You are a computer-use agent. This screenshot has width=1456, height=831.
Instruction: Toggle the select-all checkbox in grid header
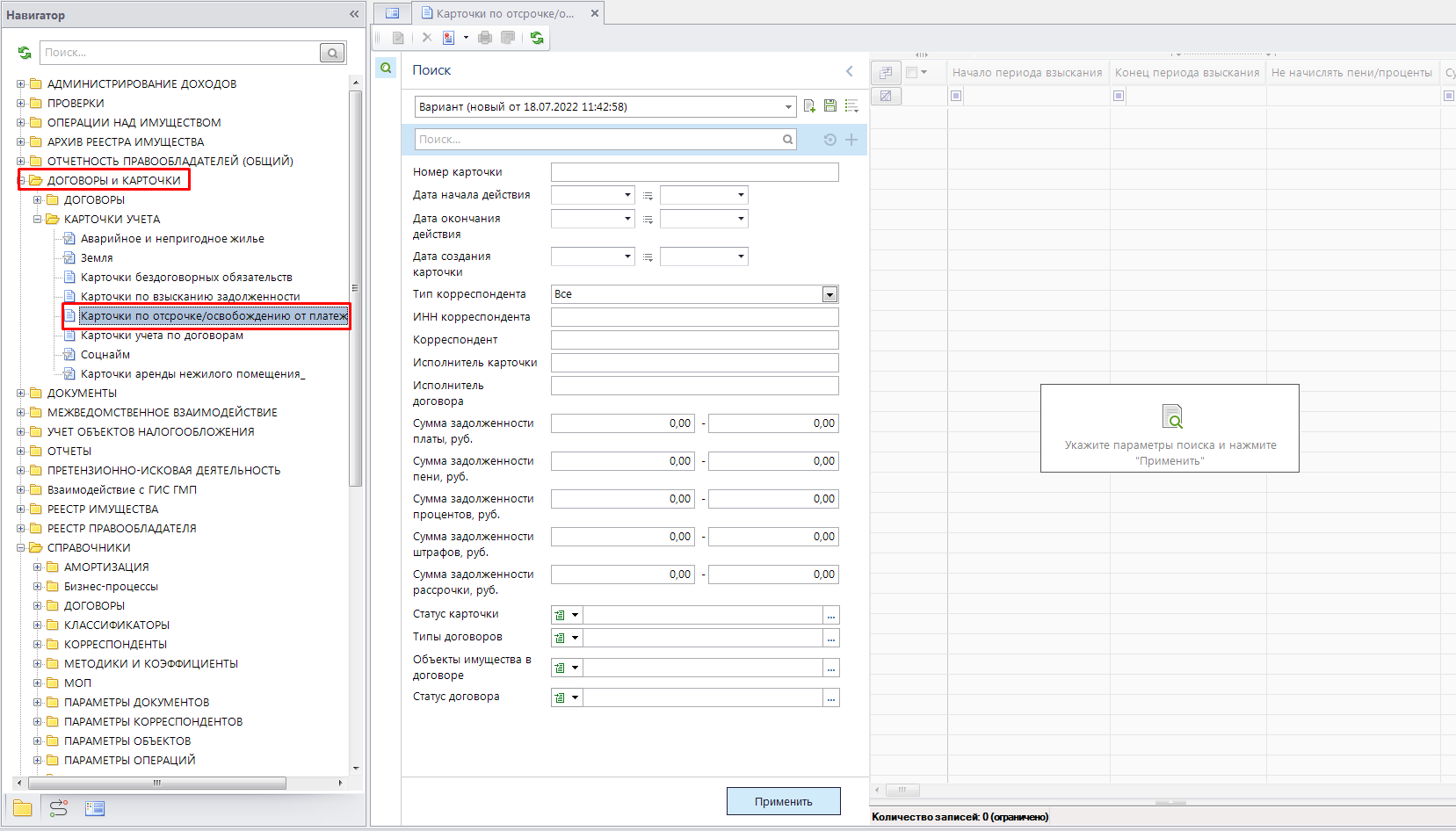(911, 72)
